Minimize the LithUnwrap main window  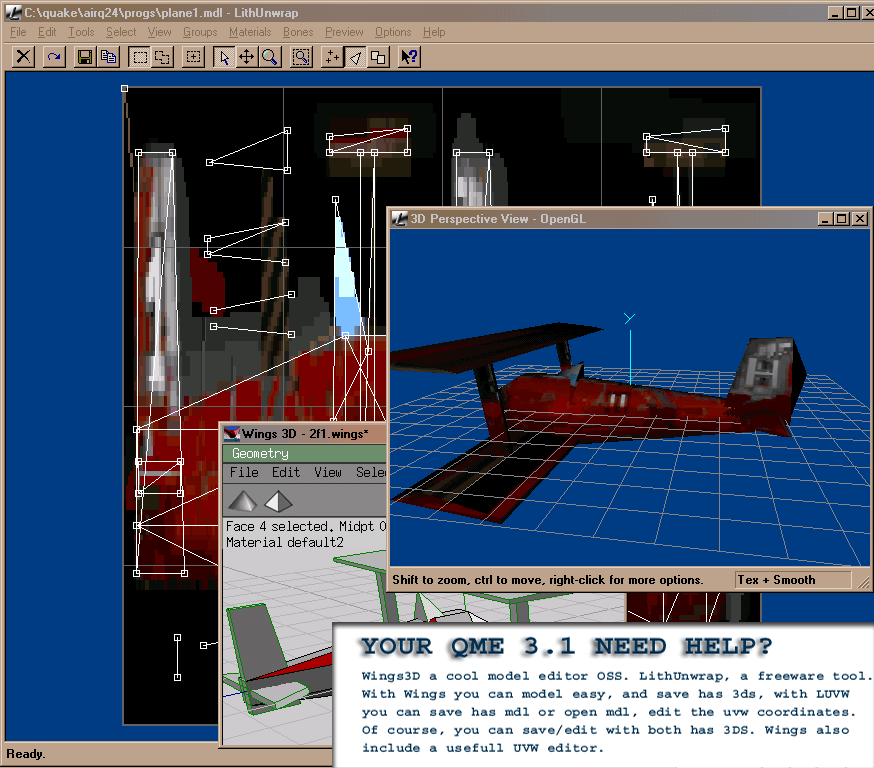(835, 12)
